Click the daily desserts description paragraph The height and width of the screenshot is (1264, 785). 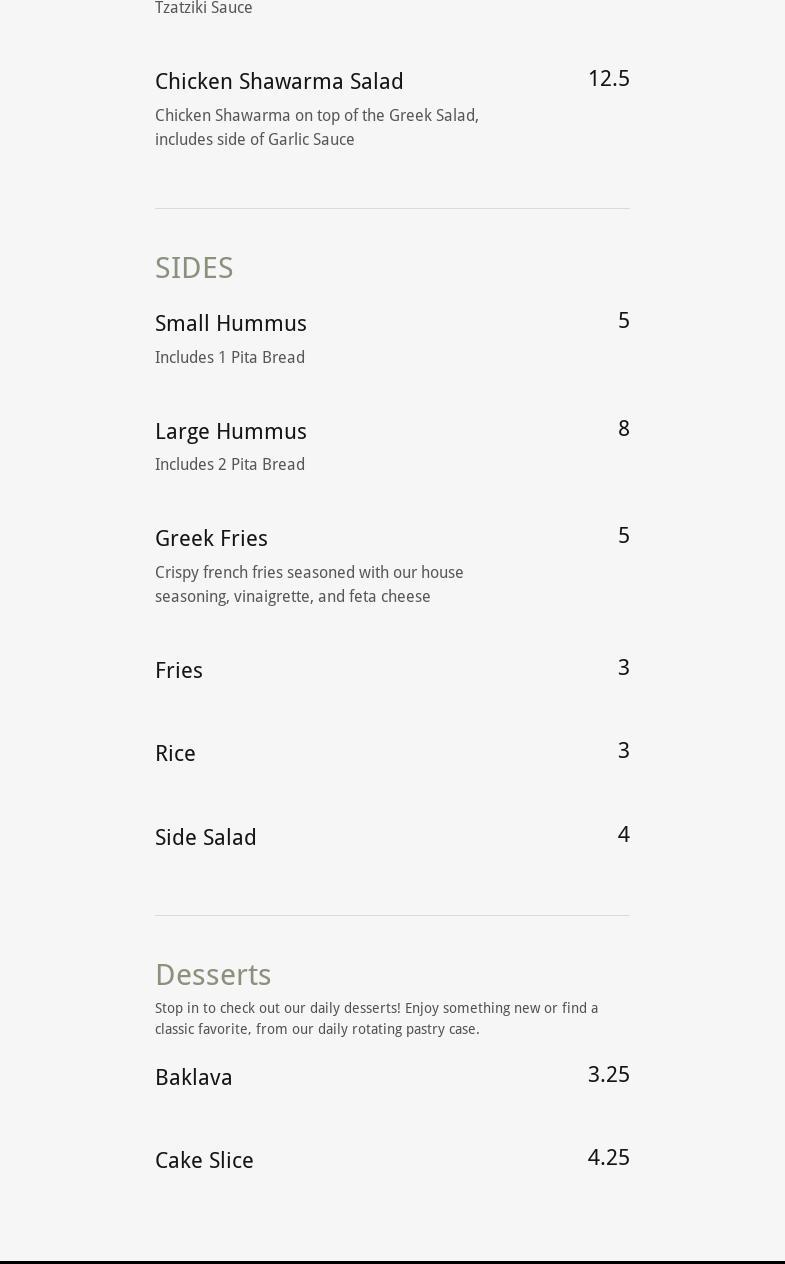[377, 1018]
